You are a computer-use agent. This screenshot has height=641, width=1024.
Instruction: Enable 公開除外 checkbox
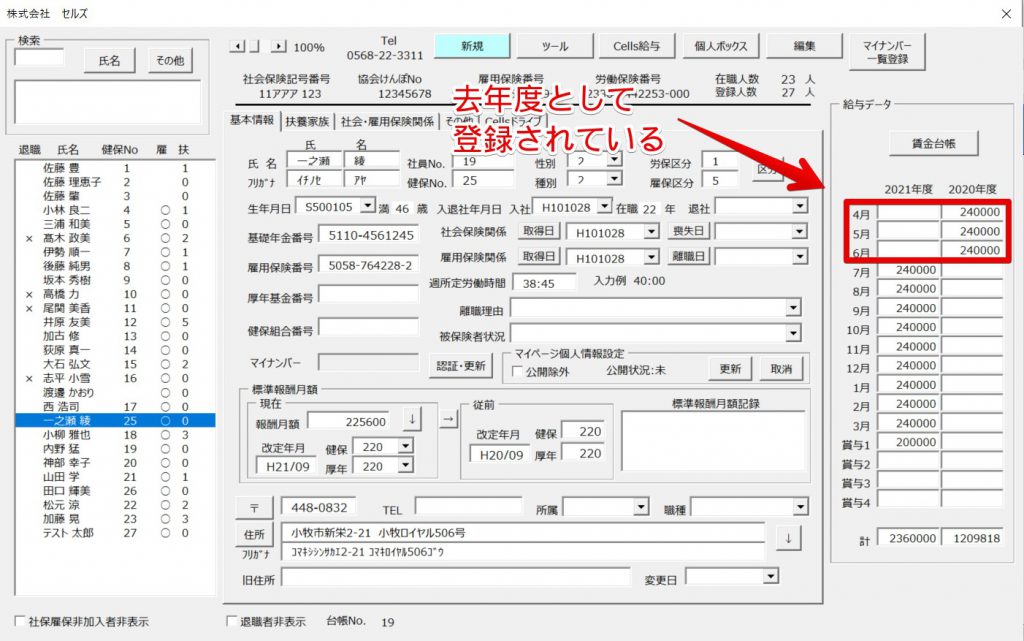[x=518, y=371]
